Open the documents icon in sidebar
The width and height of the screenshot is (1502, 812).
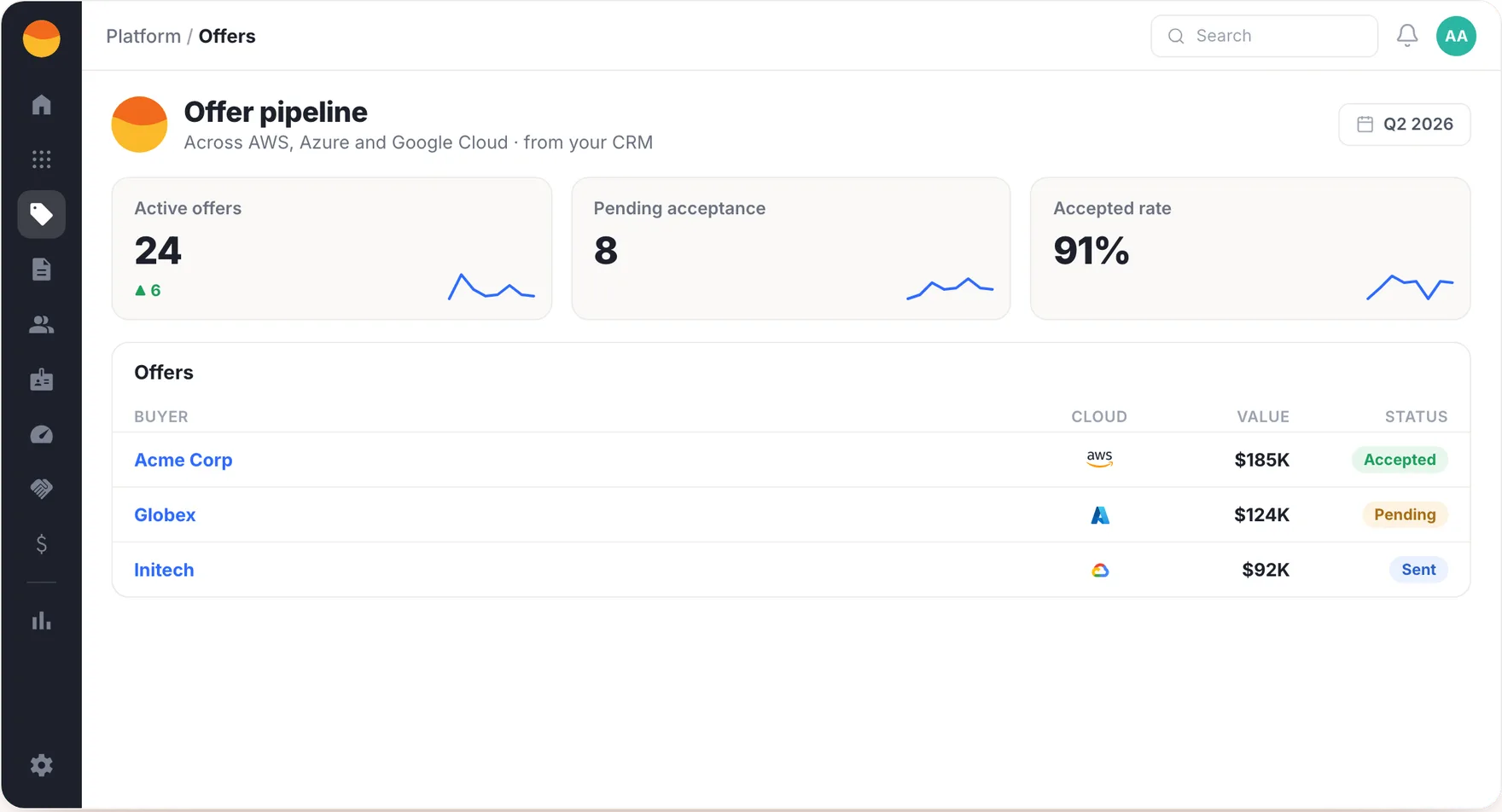tap(41, 270)
